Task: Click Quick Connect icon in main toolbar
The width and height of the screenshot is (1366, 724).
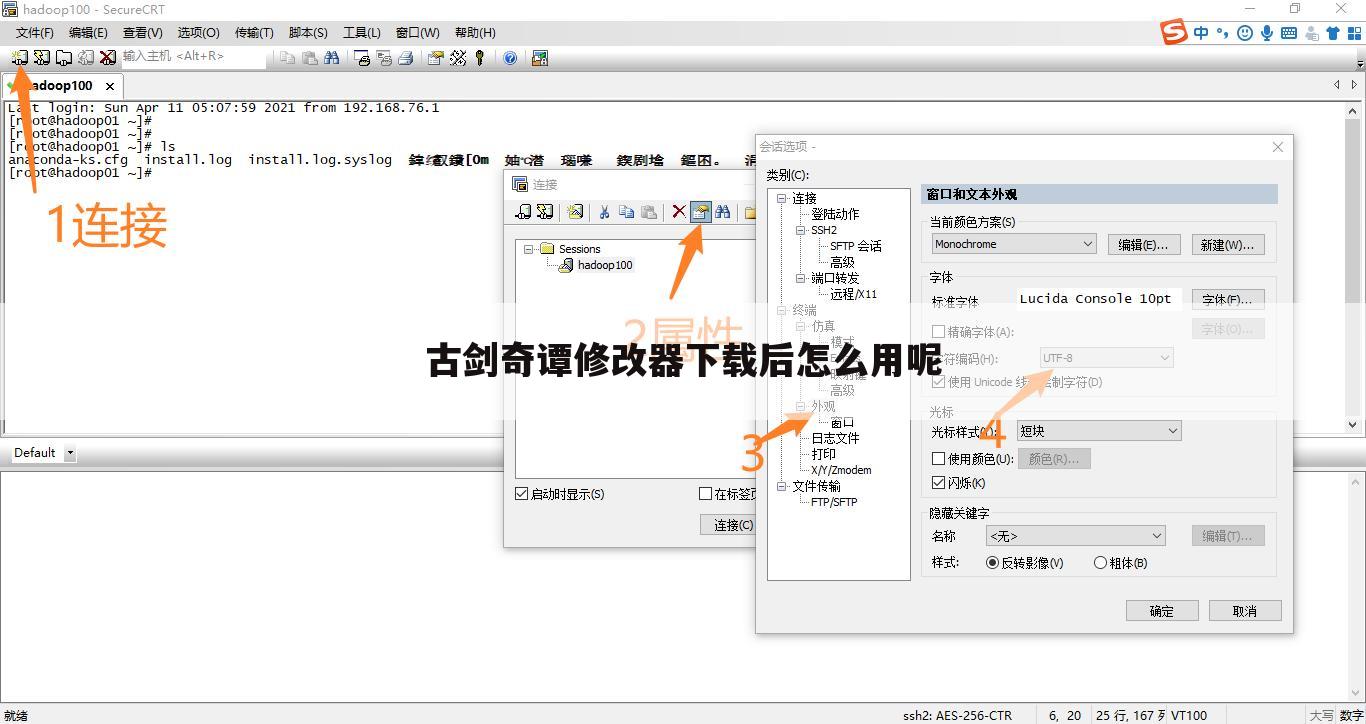Action: tap(41, 58)
